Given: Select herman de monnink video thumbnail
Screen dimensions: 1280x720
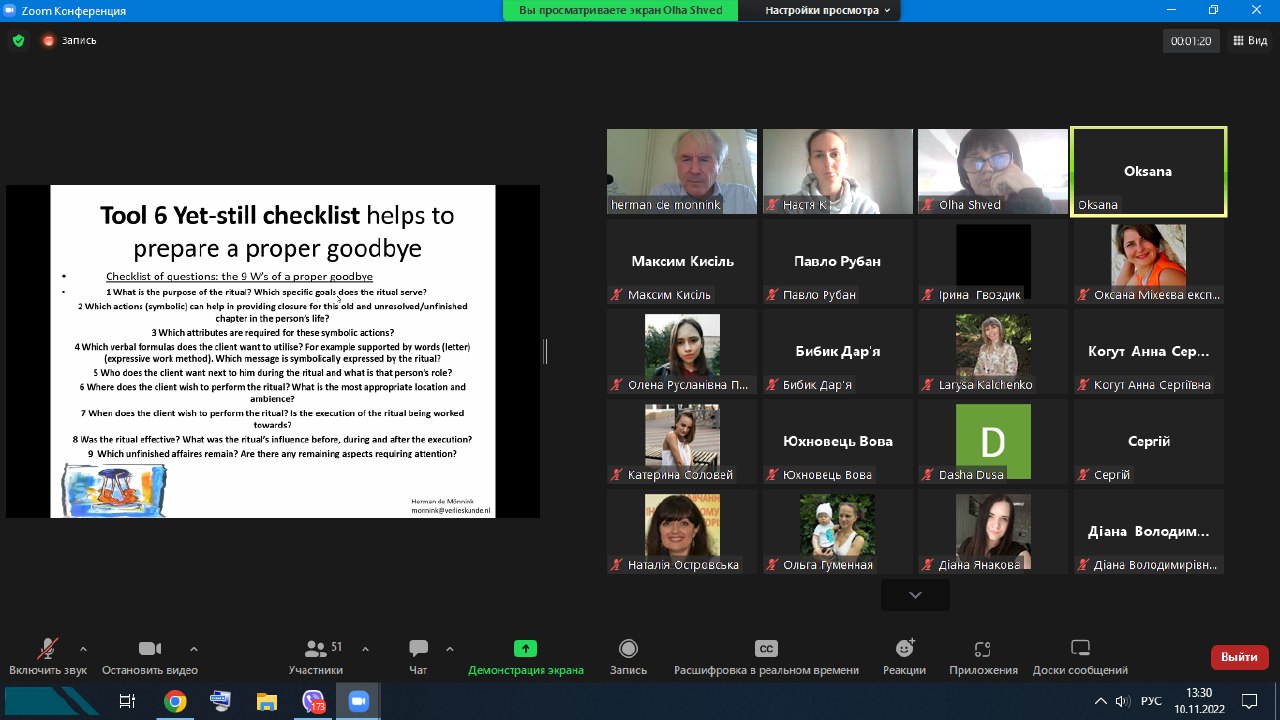Looking at the screenshot, I should pyautogui.click(x=683, y=170).
